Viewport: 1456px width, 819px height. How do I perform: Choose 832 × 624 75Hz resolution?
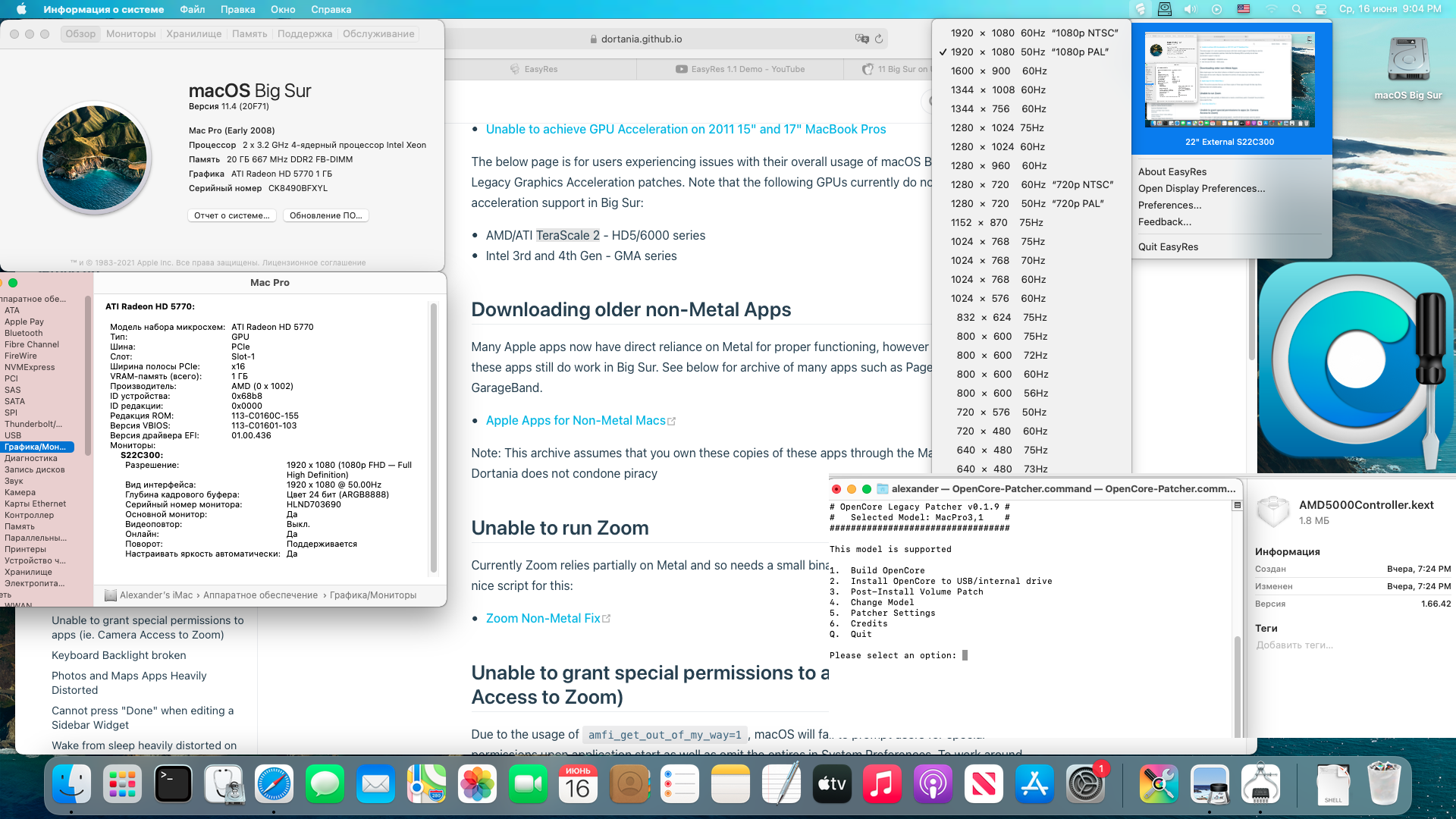(x=1032, y=317)
